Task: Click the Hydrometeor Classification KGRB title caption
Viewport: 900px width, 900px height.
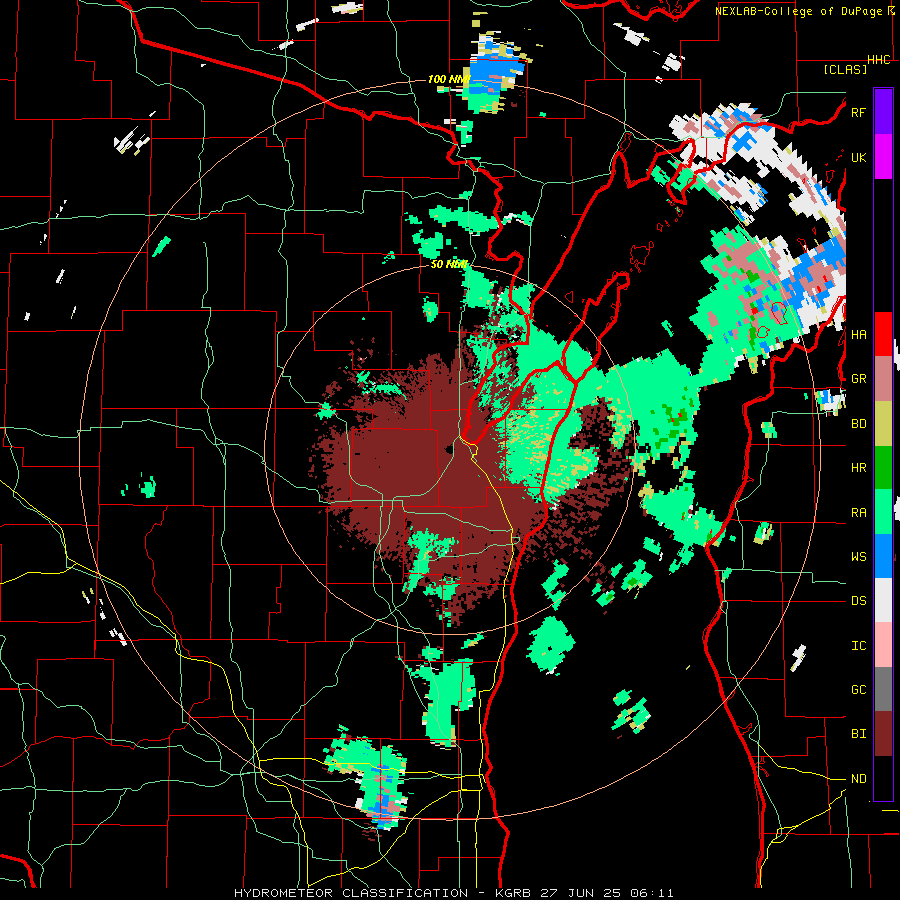Action: tap(453, 893)
